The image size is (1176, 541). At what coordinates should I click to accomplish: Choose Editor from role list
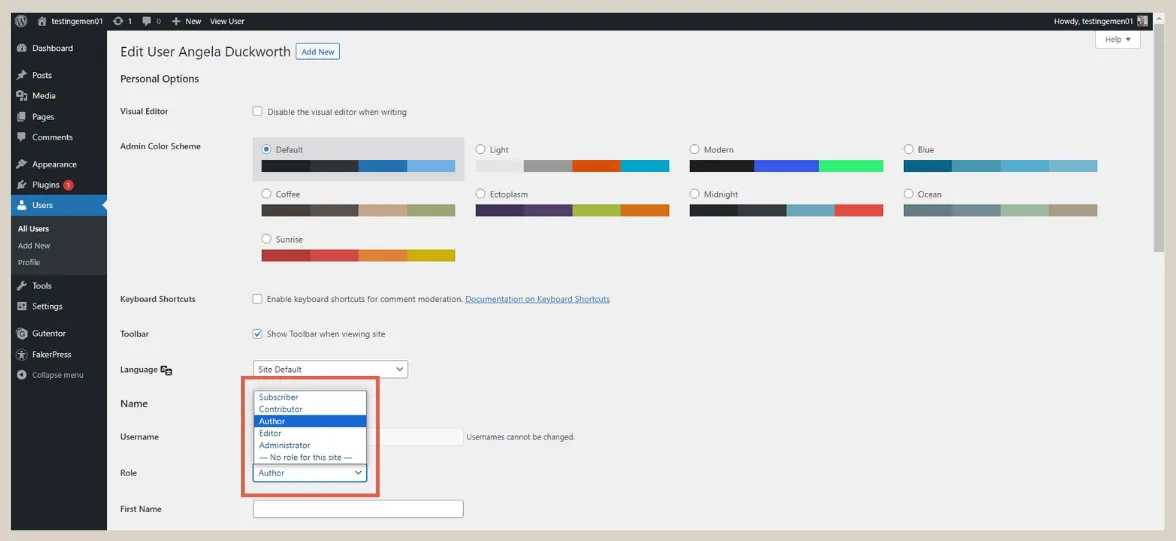pos(310,433)
